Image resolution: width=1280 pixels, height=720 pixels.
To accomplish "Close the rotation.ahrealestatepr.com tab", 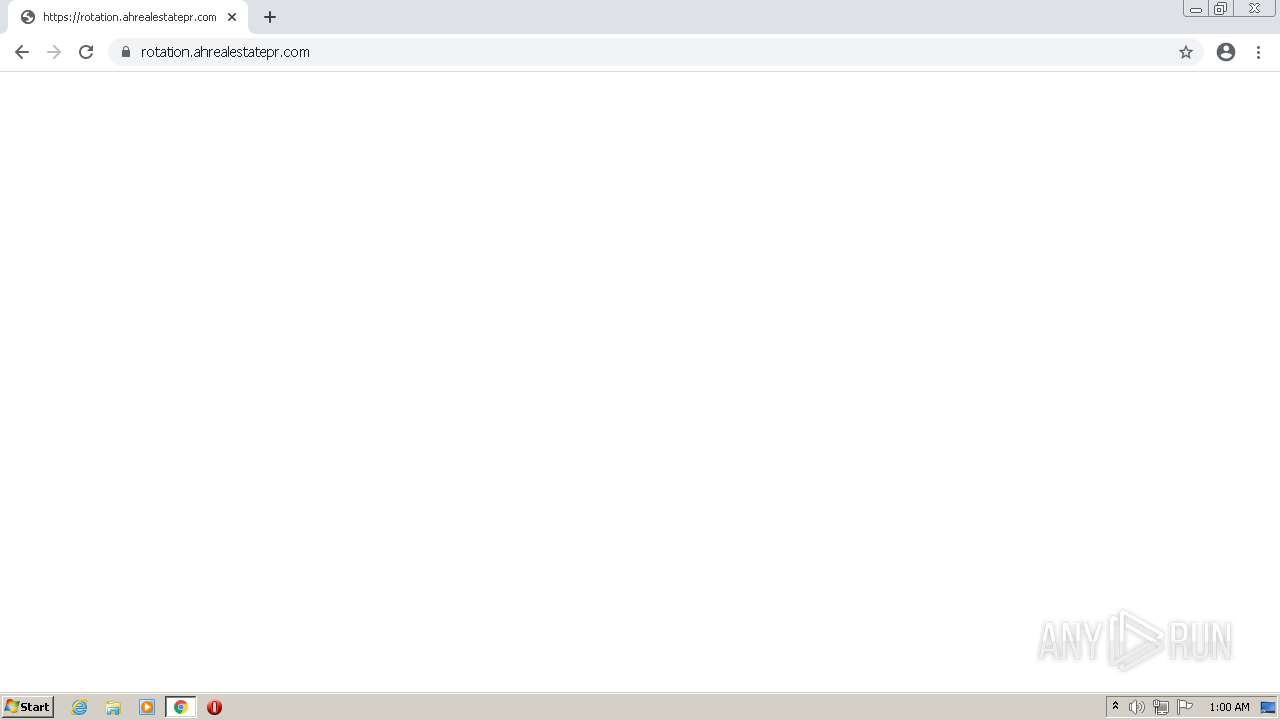I will point(232,17).
